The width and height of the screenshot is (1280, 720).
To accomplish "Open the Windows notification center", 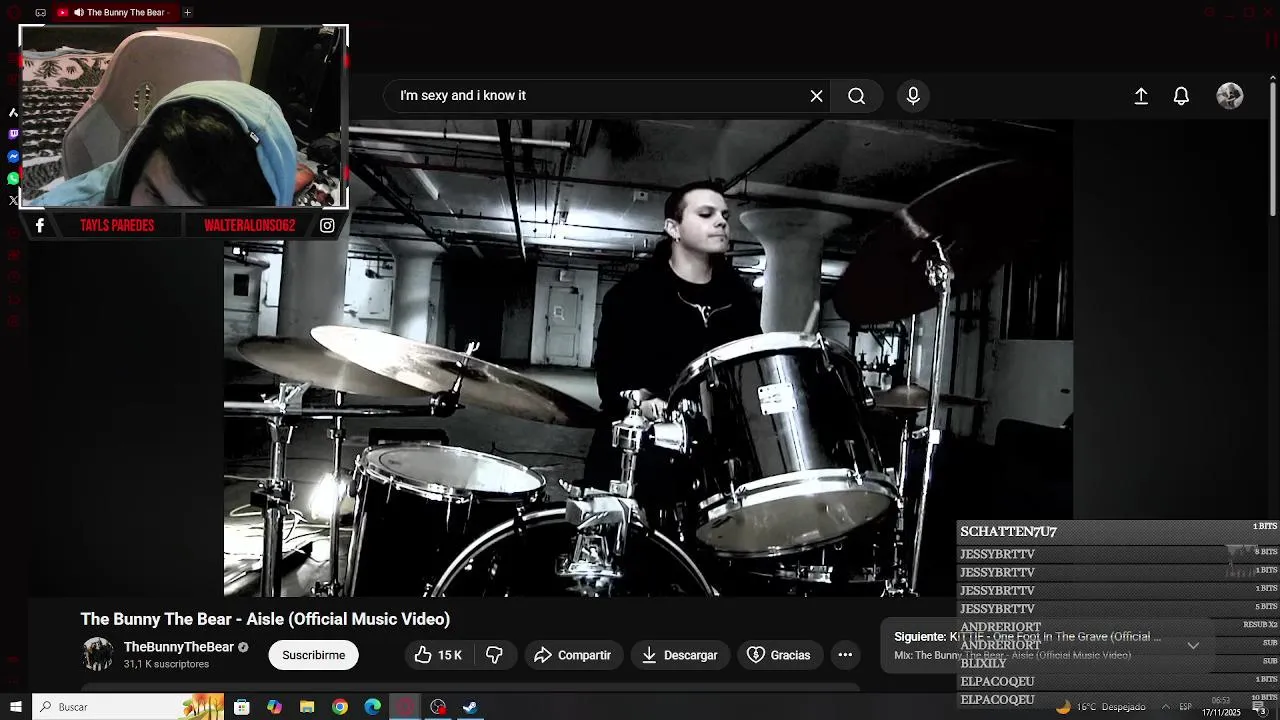I will point(1259,707).
